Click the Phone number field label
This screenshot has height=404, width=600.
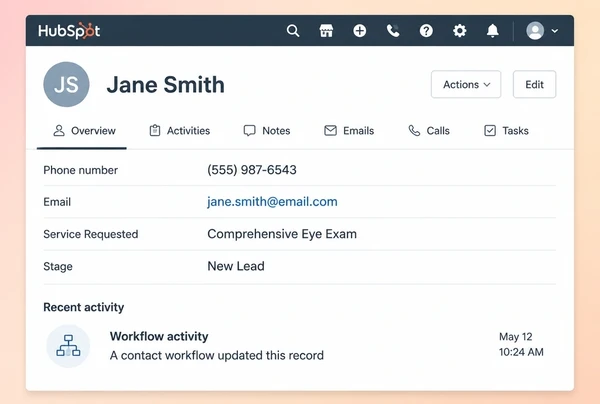80,170
